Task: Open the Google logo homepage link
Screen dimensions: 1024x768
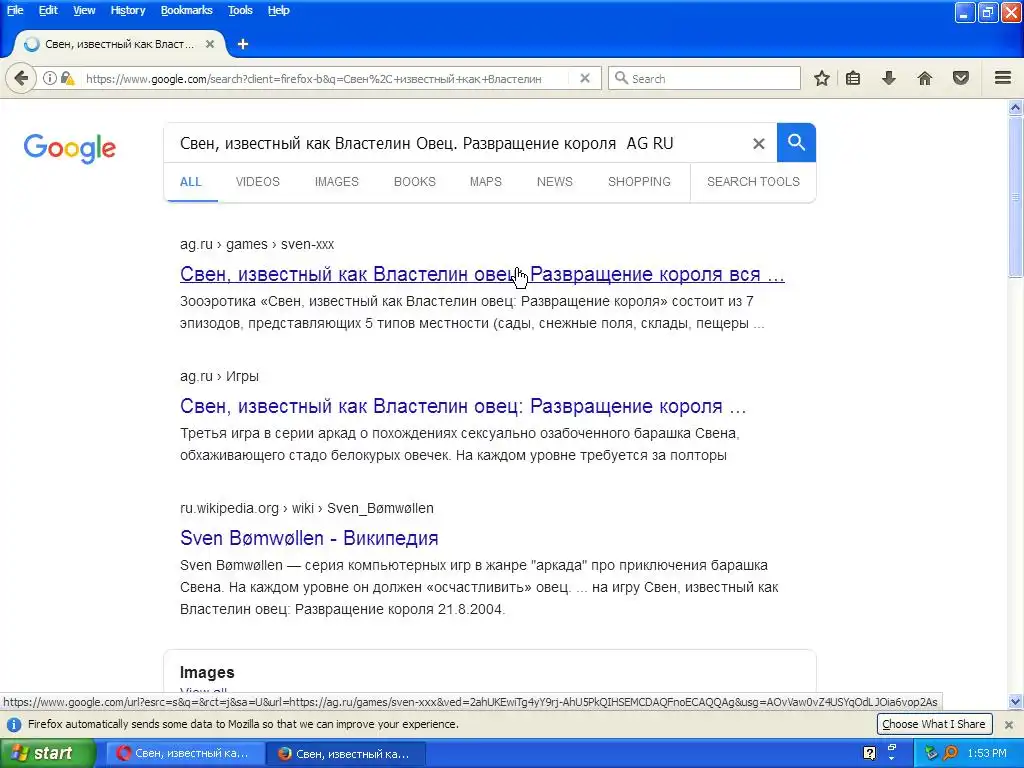Action: click(70, 148)
